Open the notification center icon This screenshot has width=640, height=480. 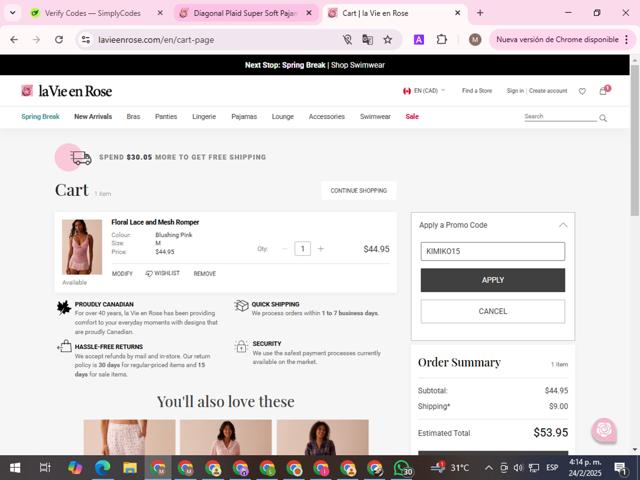coord(620,468)
